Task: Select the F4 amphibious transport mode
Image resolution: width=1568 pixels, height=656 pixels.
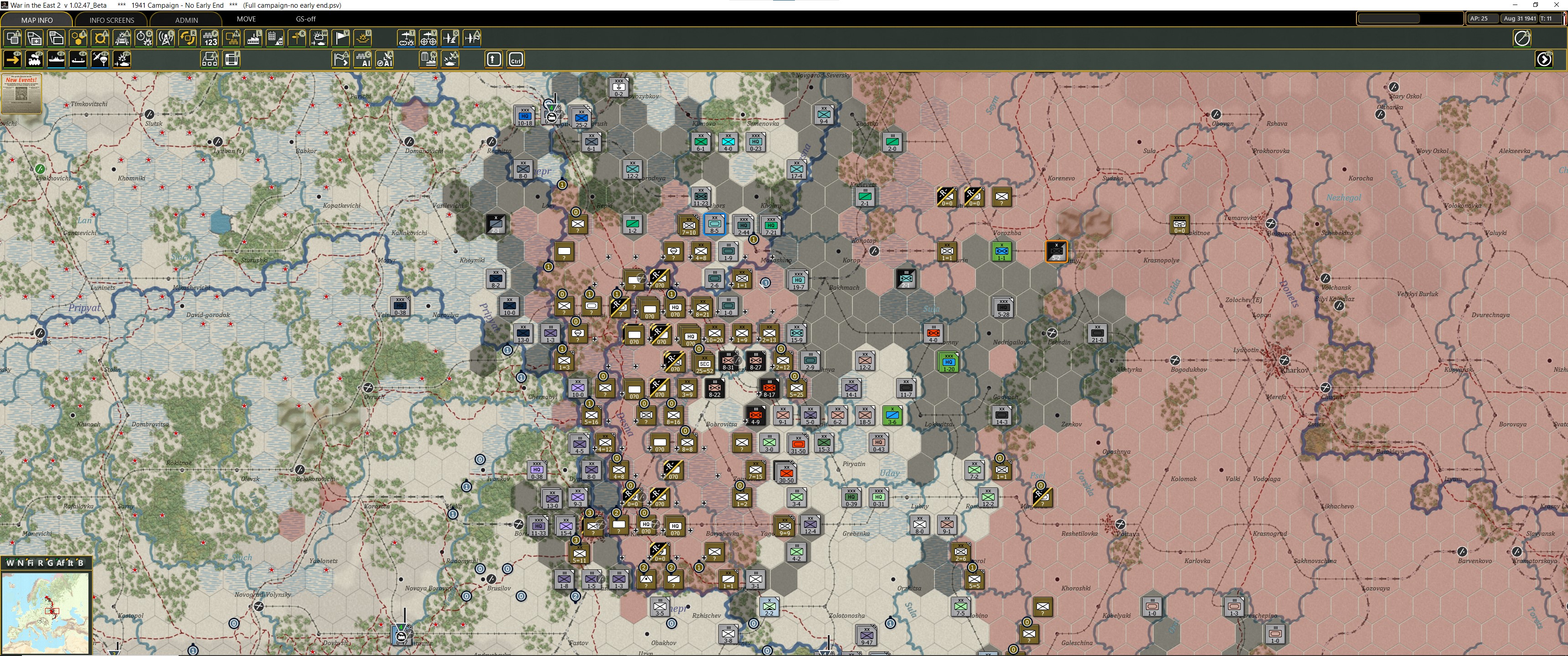Action: click(78, 59)
